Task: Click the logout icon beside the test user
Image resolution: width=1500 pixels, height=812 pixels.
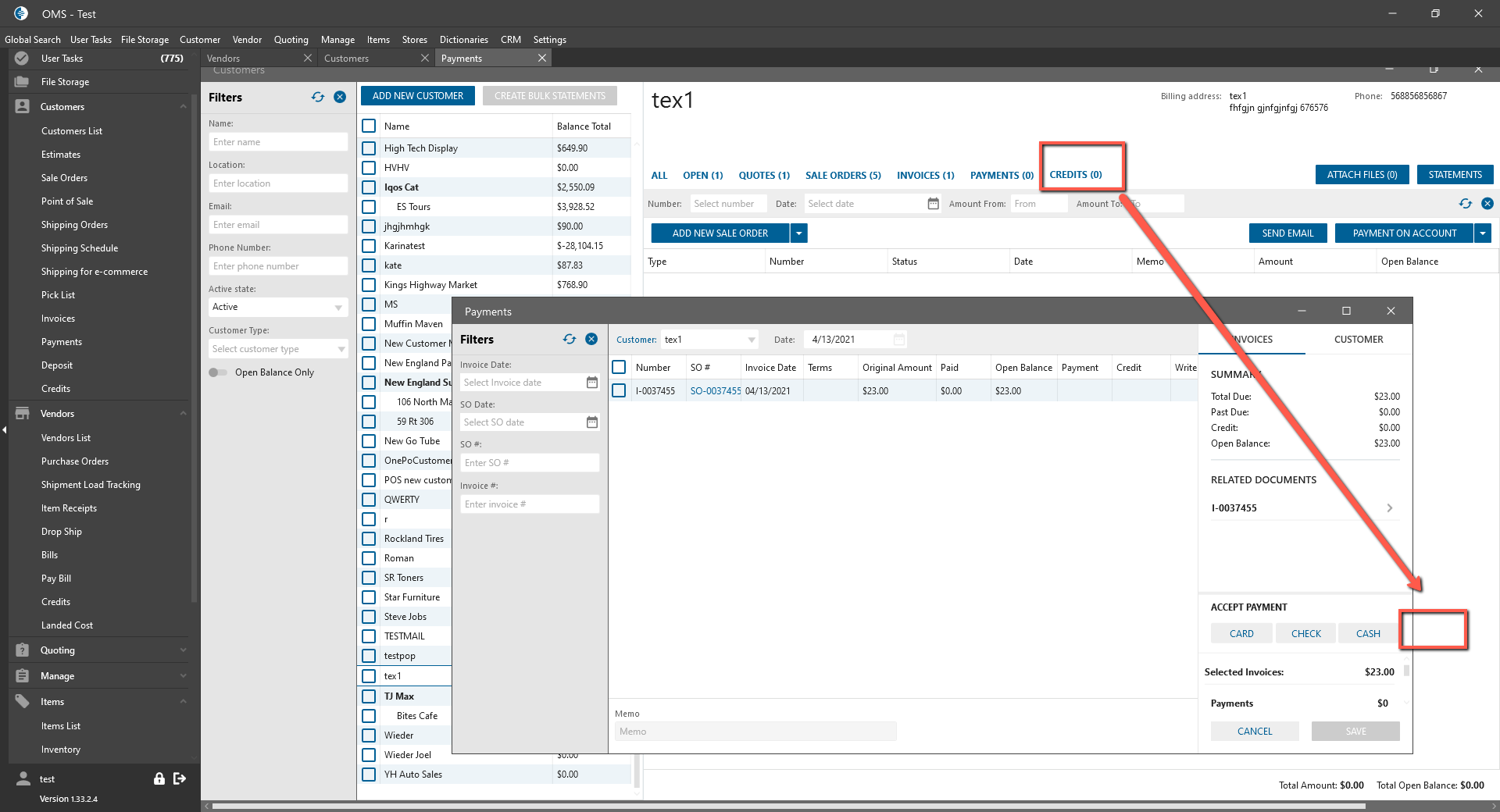Action: point(180,778)
